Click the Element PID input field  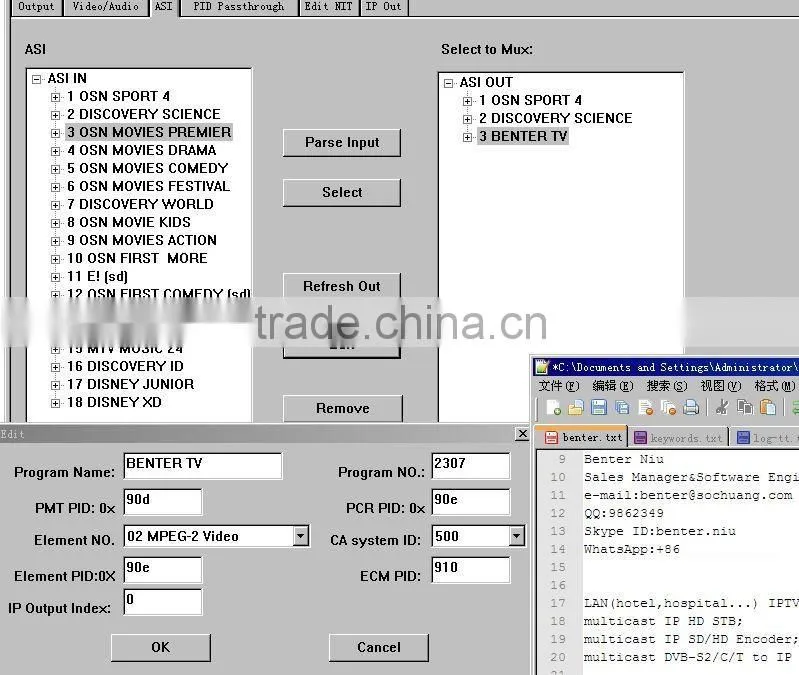[x=163, y=570]
